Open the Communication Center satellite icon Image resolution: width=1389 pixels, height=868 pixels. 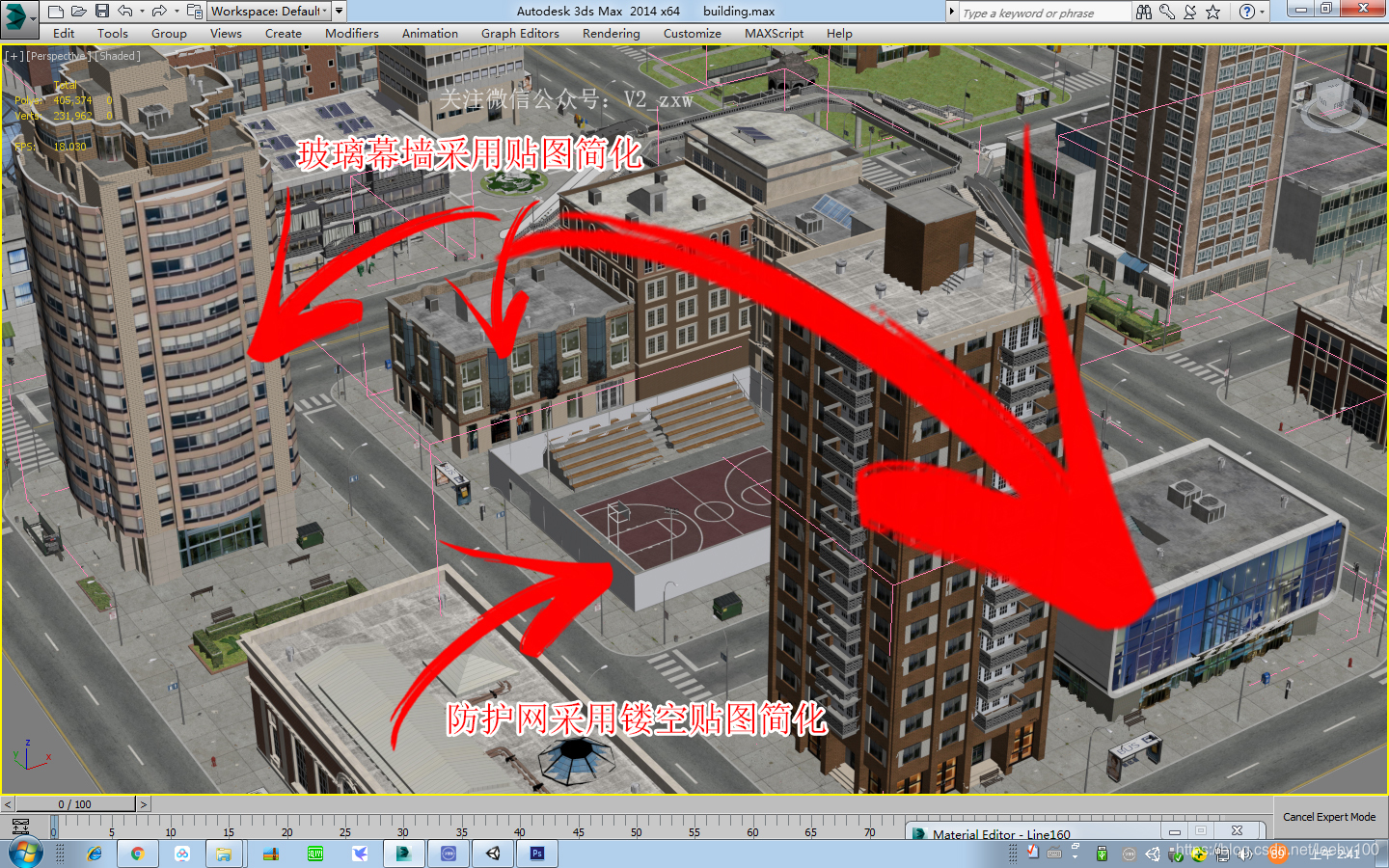(x=1189, y=13)
